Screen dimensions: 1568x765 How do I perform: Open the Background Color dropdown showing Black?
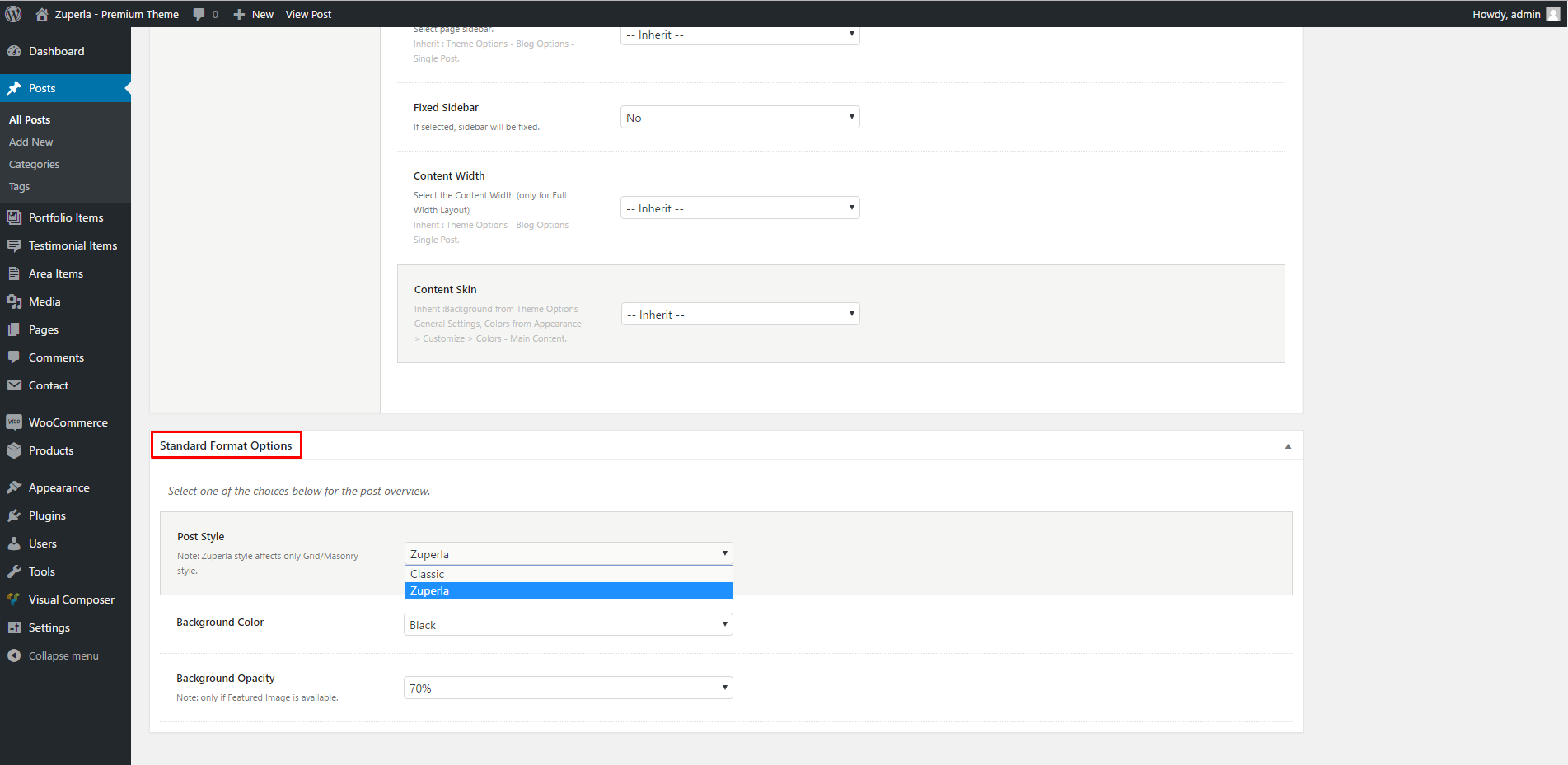569,624
